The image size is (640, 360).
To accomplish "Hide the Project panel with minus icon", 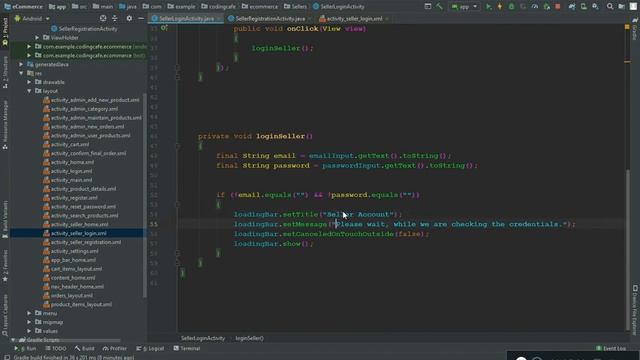I will pyautogui.click(x=141, y=18).
